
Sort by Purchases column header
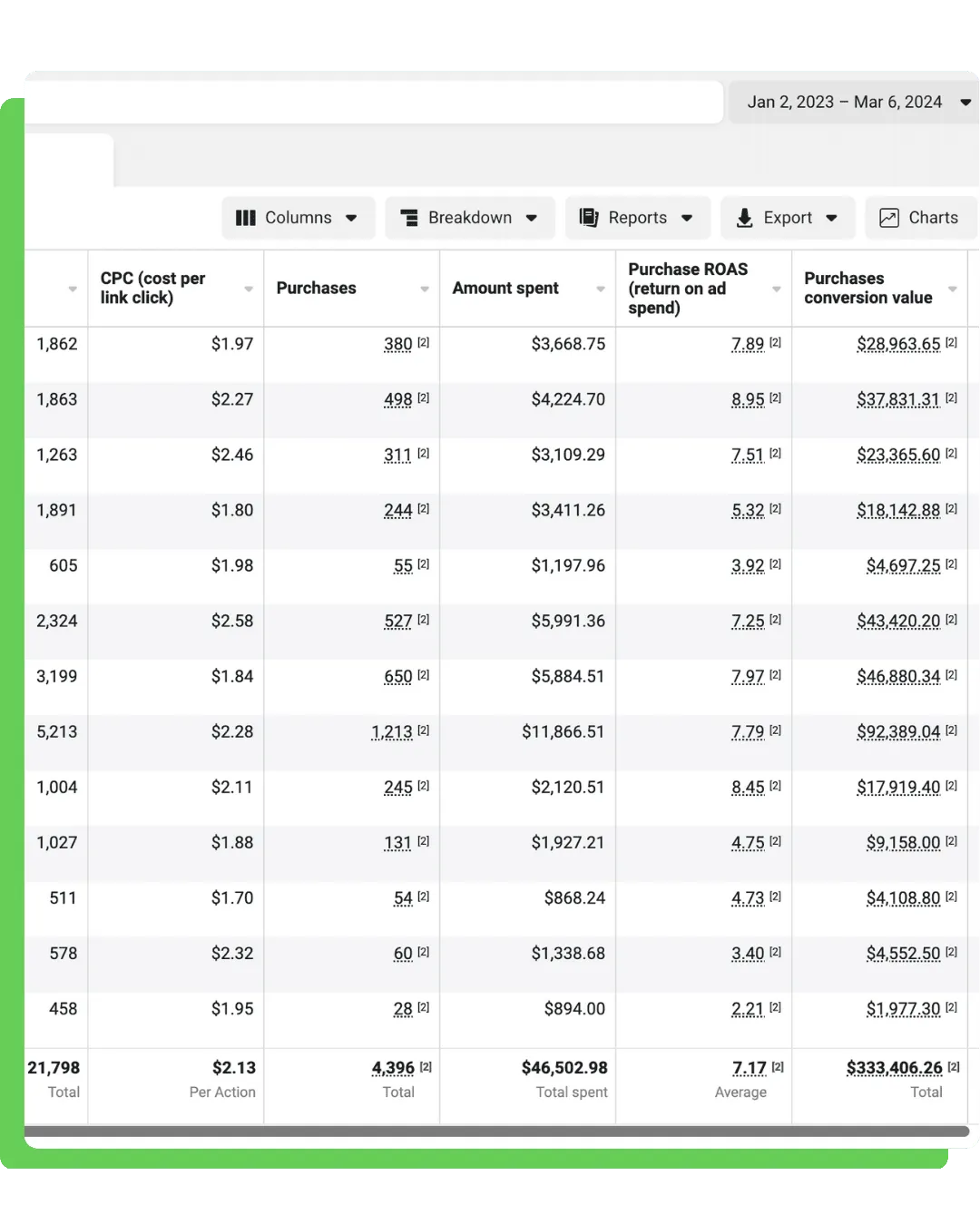(x=316, y=288)
